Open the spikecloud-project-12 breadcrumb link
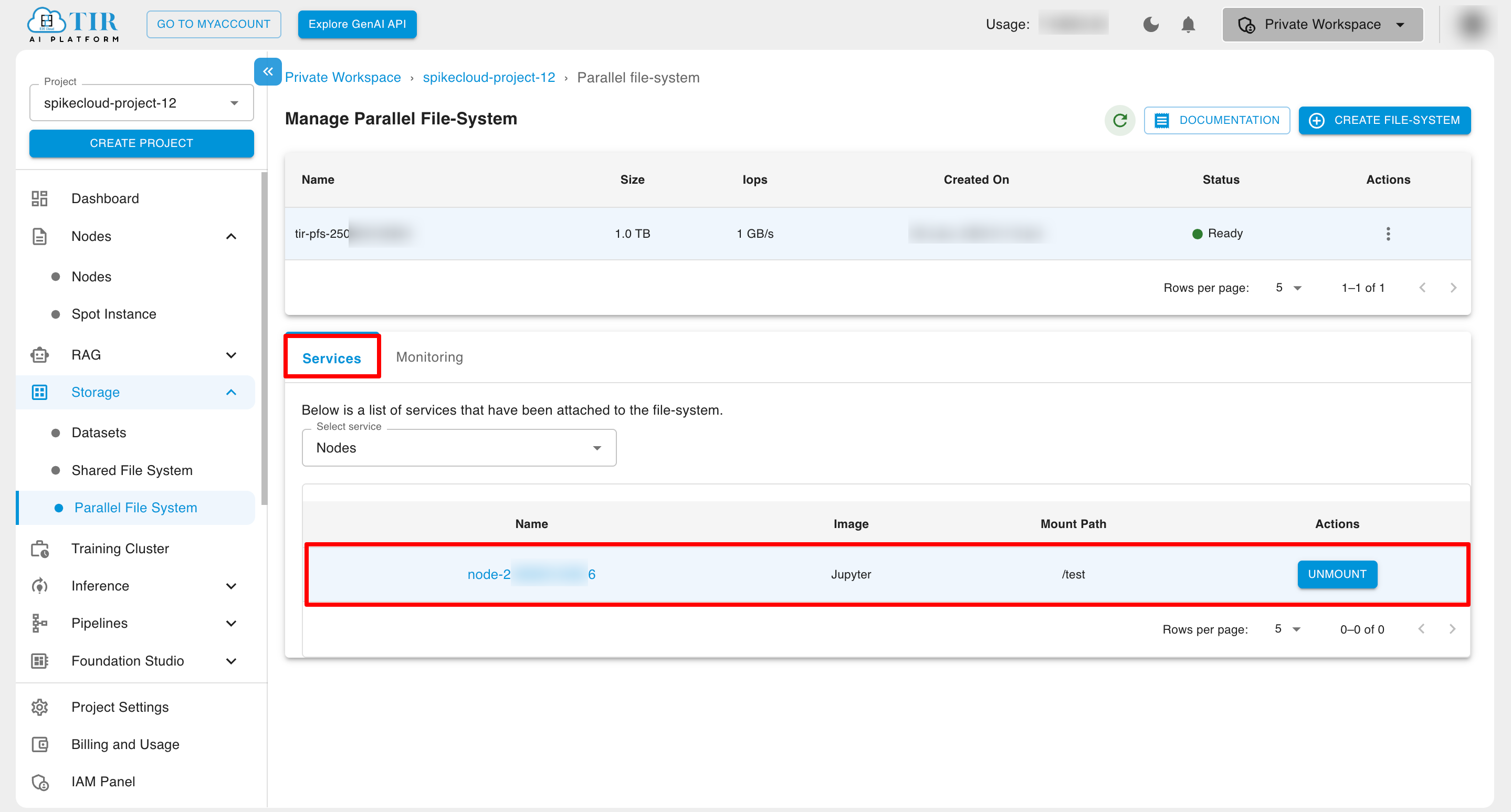Screen dimensions: 1511x812 click(489, 77)
